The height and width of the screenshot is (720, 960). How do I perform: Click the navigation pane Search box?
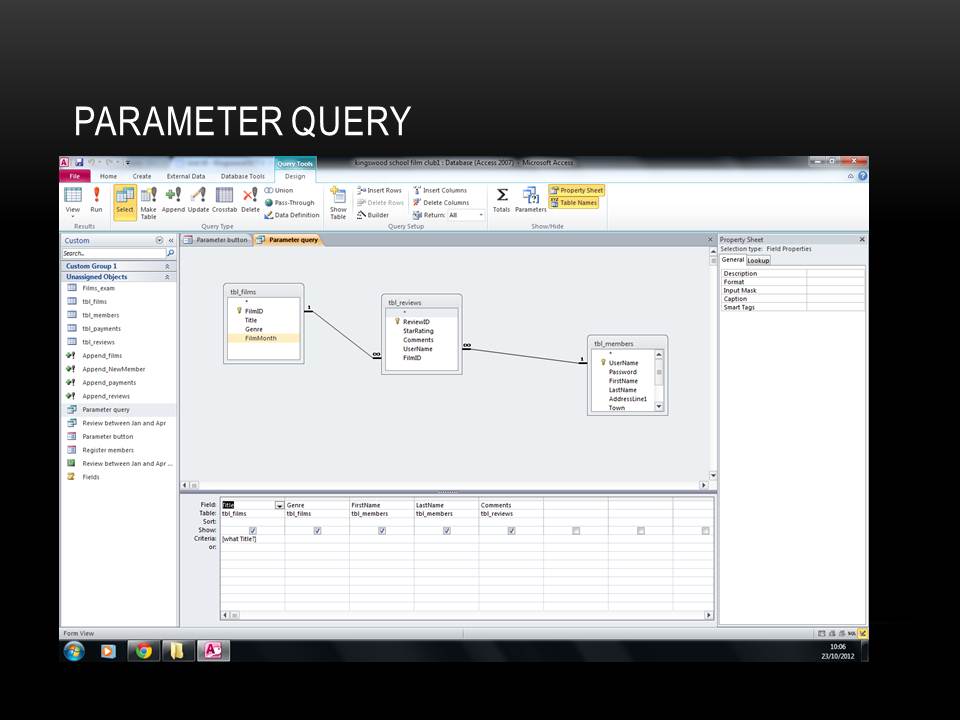point(114,253)
